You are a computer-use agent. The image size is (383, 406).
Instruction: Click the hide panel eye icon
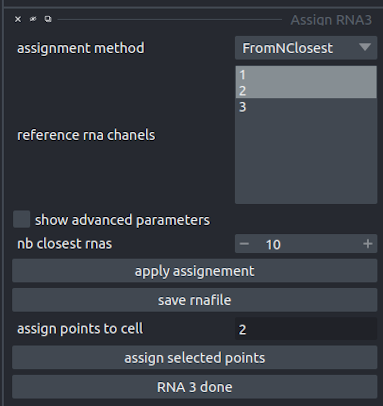(x=33, y=19)
